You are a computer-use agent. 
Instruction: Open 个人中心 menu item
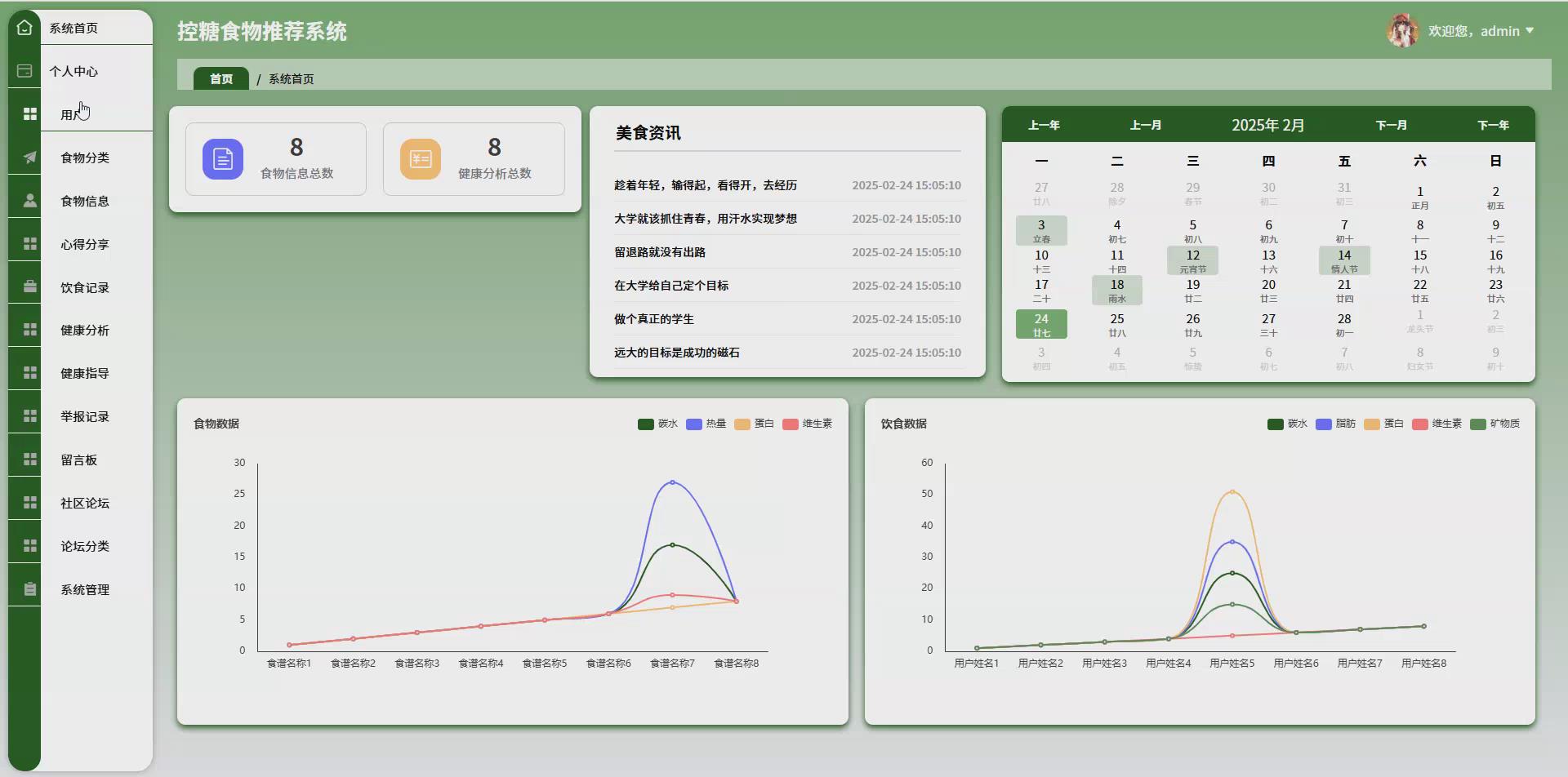(73, 71)
